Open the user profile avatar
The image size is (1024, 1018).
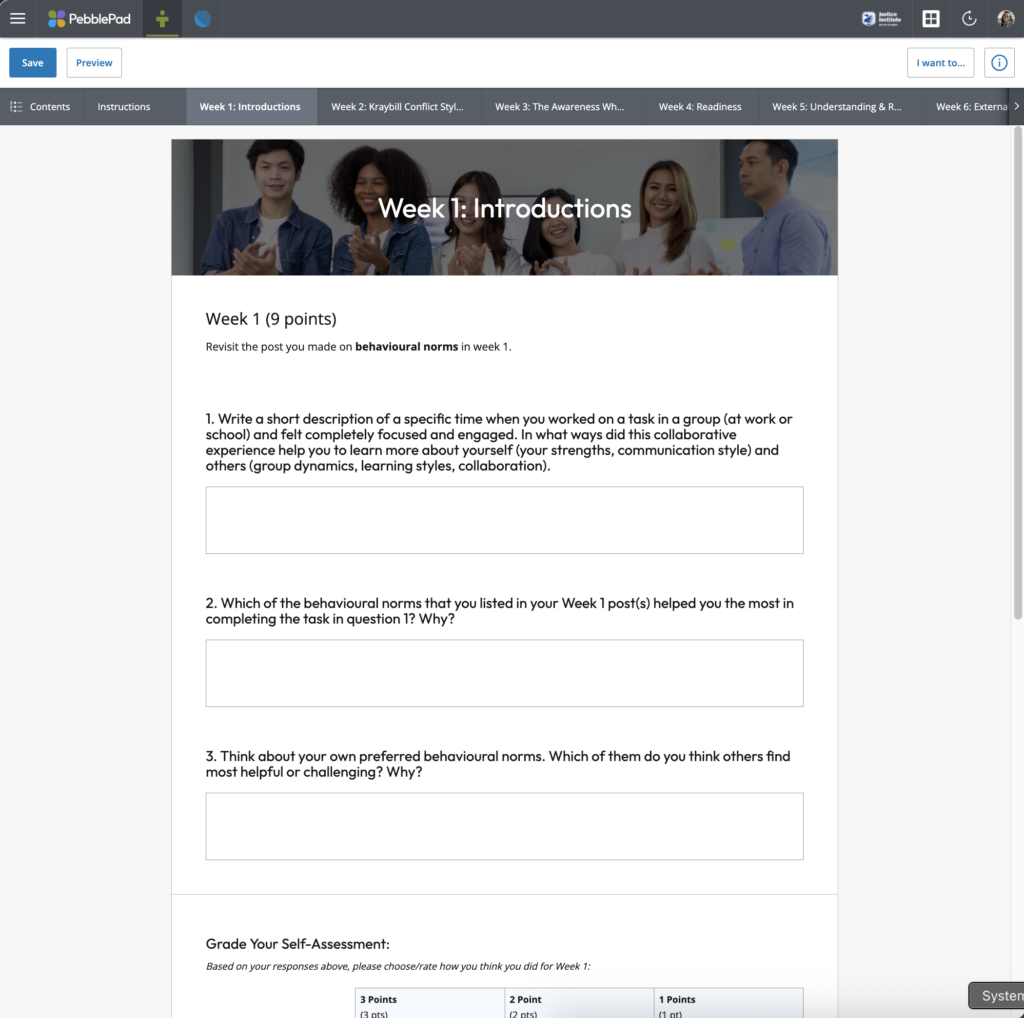(x=1006, y=19)
